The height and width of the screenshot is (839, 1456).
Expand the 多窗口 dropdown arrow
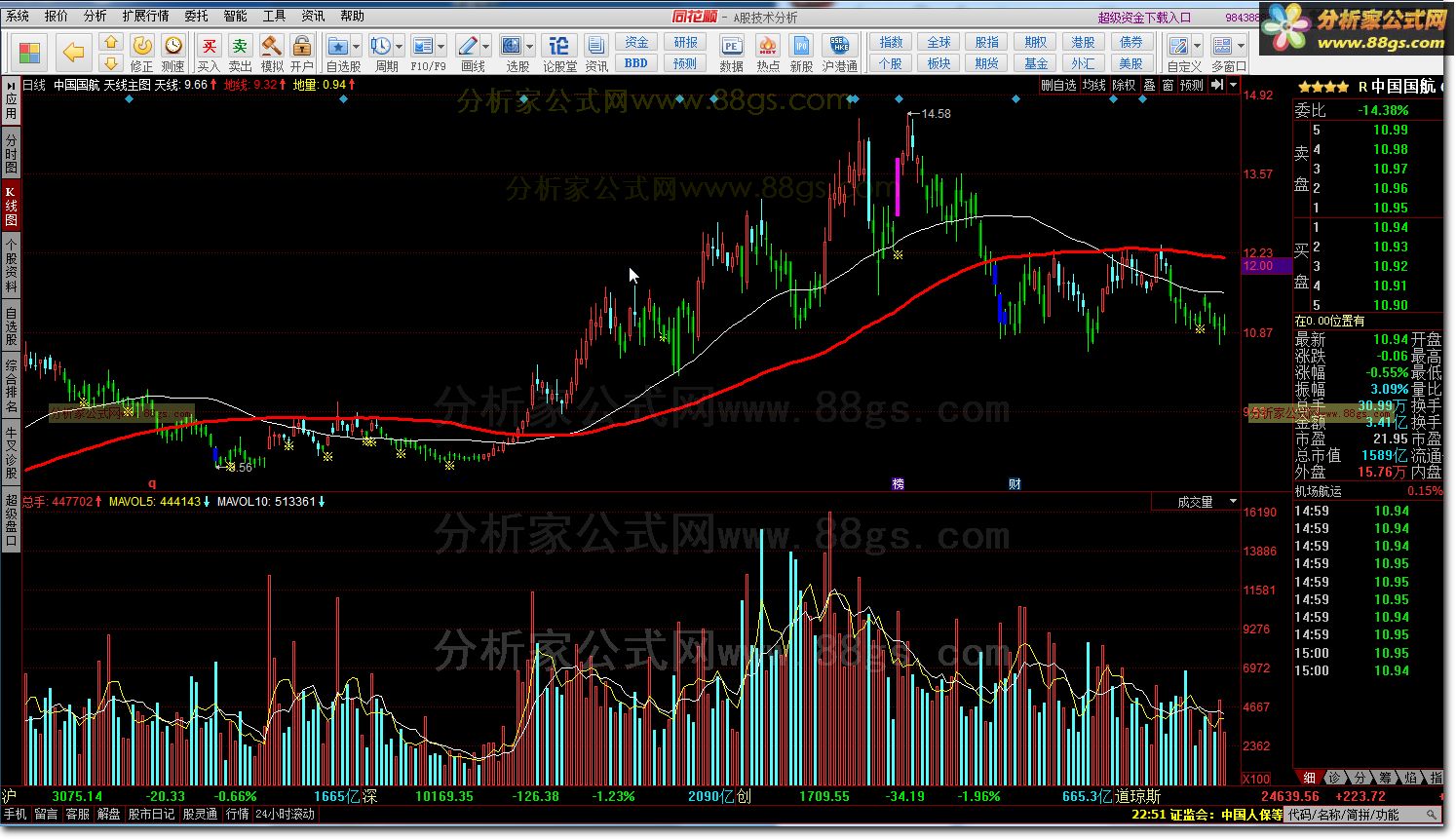click(1241, 46)
